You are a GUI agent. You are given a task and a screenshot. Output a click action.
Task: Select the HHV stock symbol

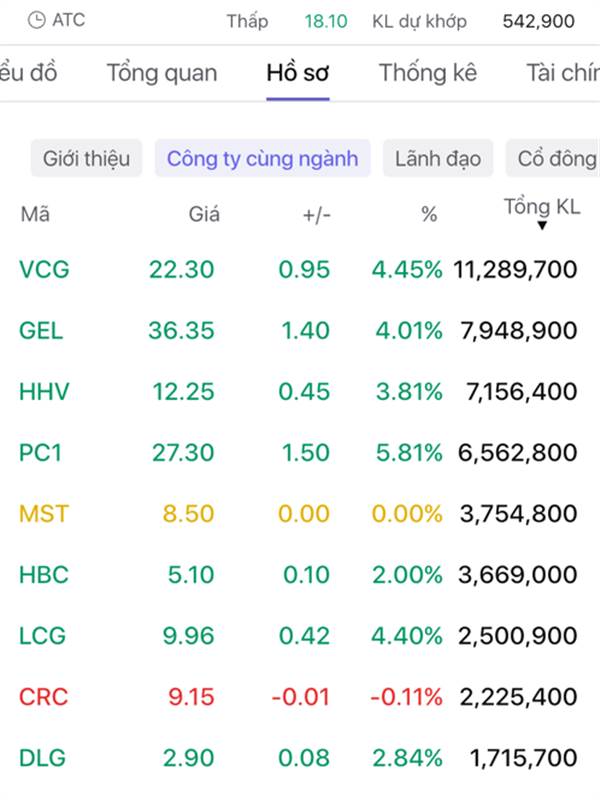click(x=45, y=391)
